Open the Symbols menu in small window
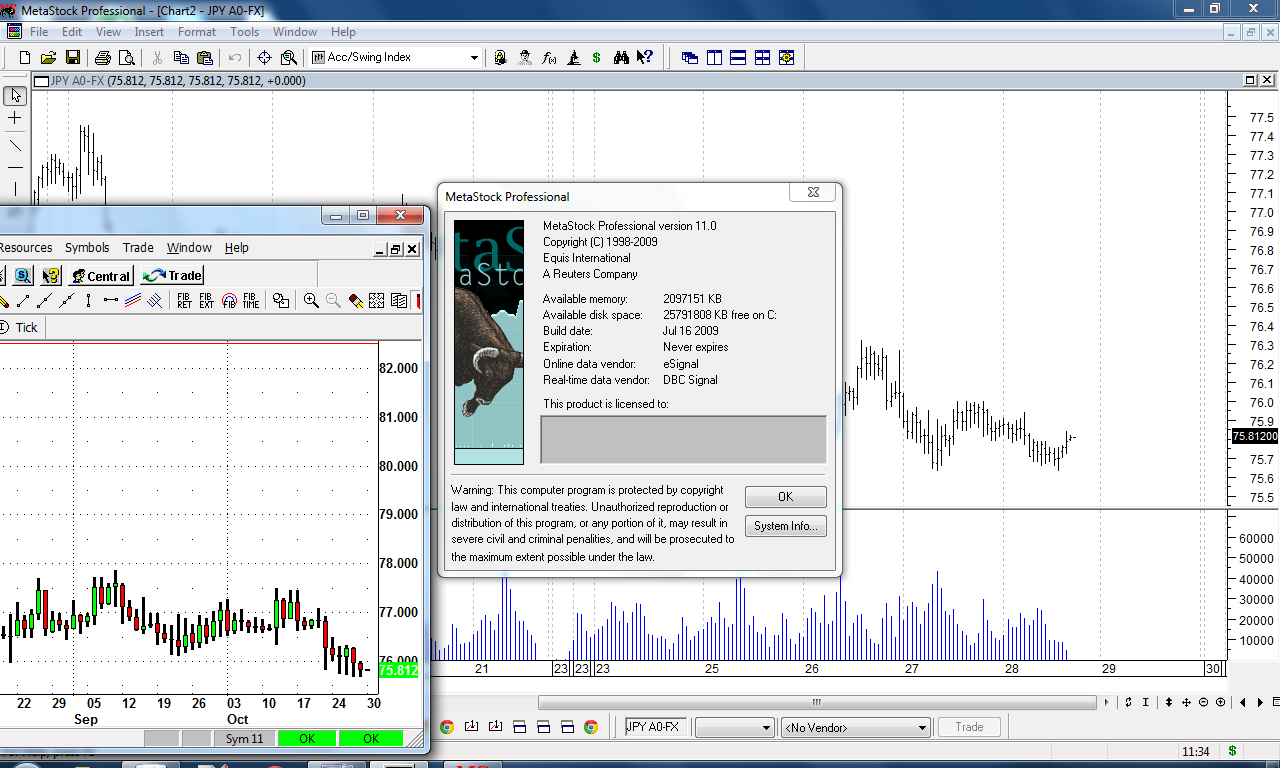This screenshot has width=1280, height=768. coord(87,248)
